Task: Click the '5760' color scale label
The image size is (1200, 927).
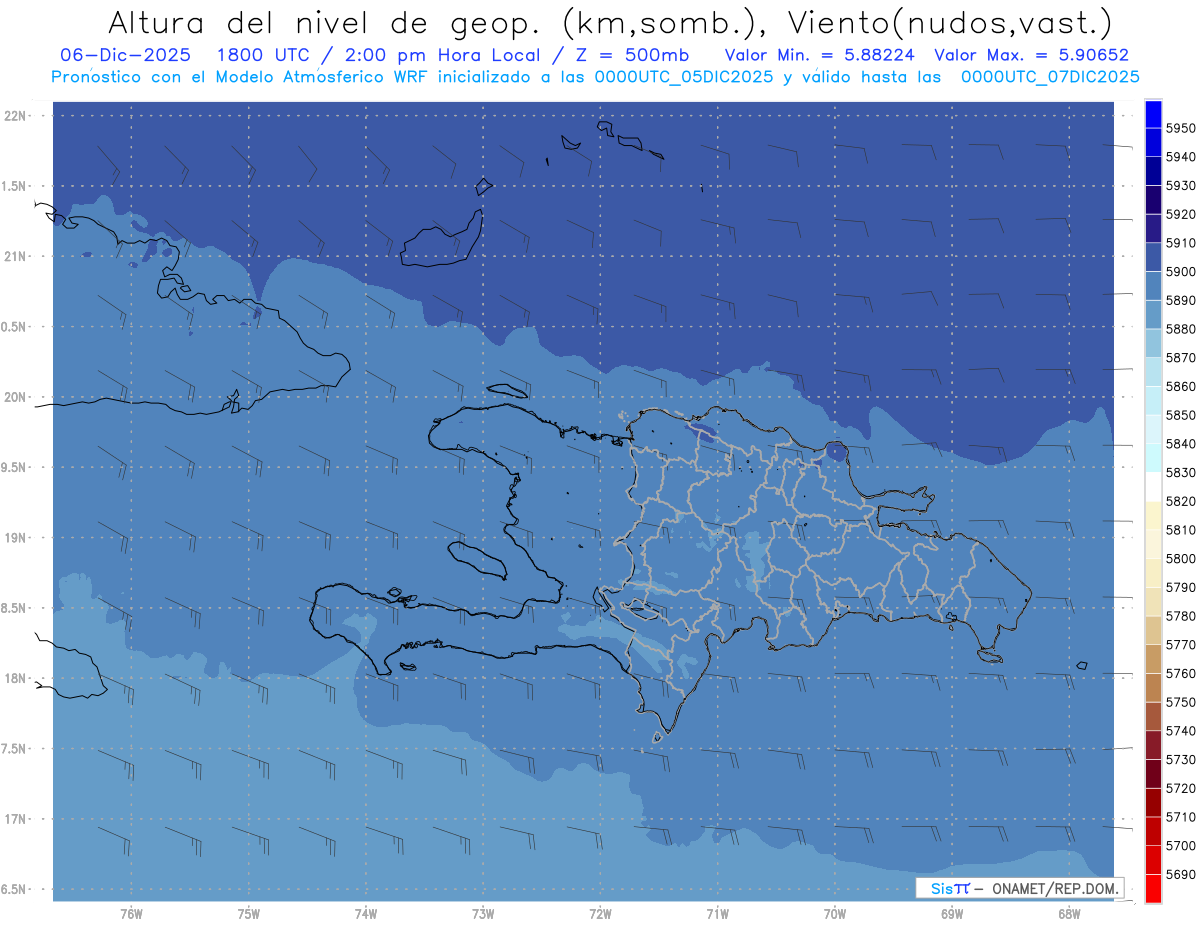Action: tap(1180, 673)
